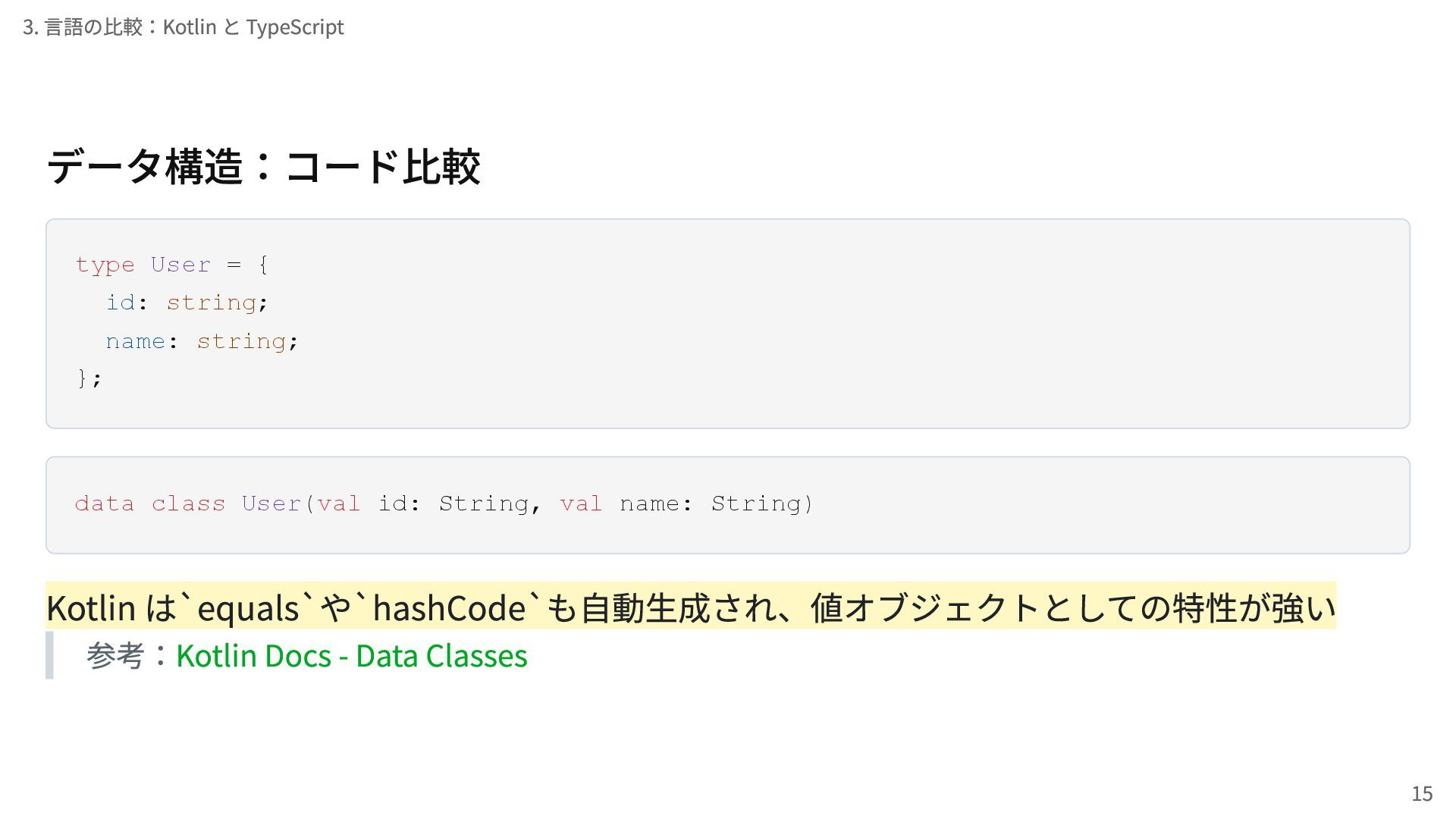The height and width of the screenshot is (819, 1456).
Task: Click the 'type' keyword in TypeScript code
Action: (105, 265)
